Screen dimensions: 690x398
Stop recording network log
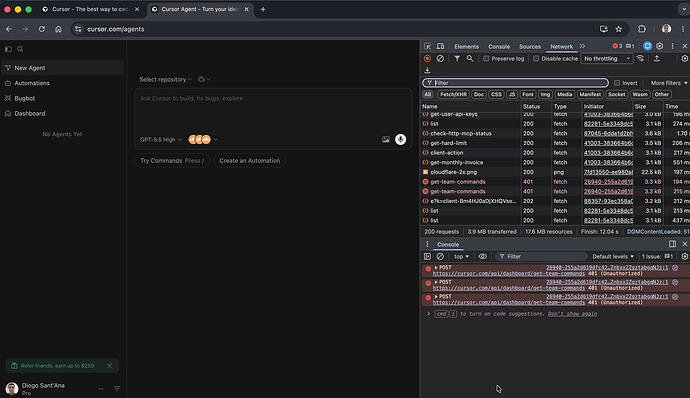point(427,59)
